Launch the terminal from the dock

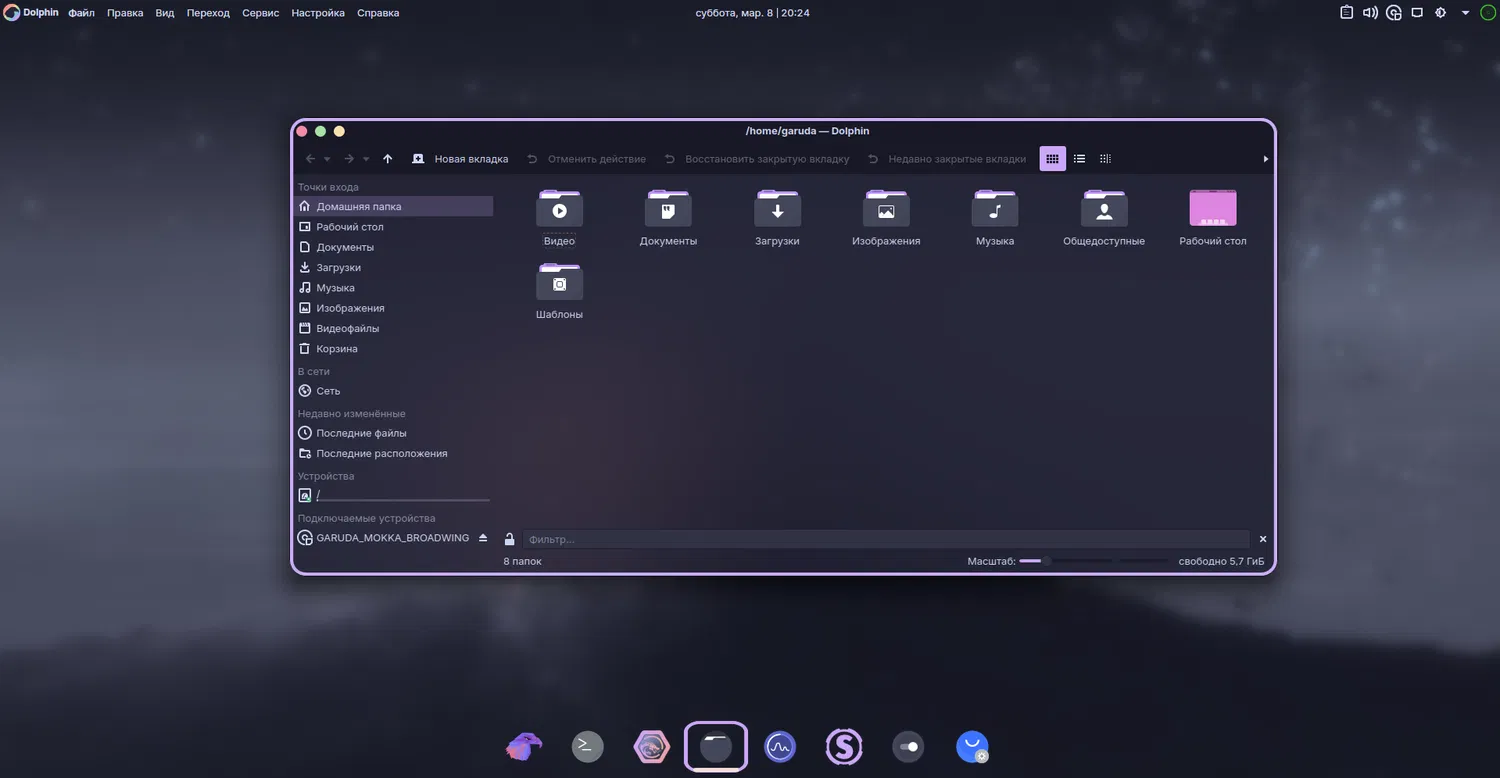[x=587, y=746]
